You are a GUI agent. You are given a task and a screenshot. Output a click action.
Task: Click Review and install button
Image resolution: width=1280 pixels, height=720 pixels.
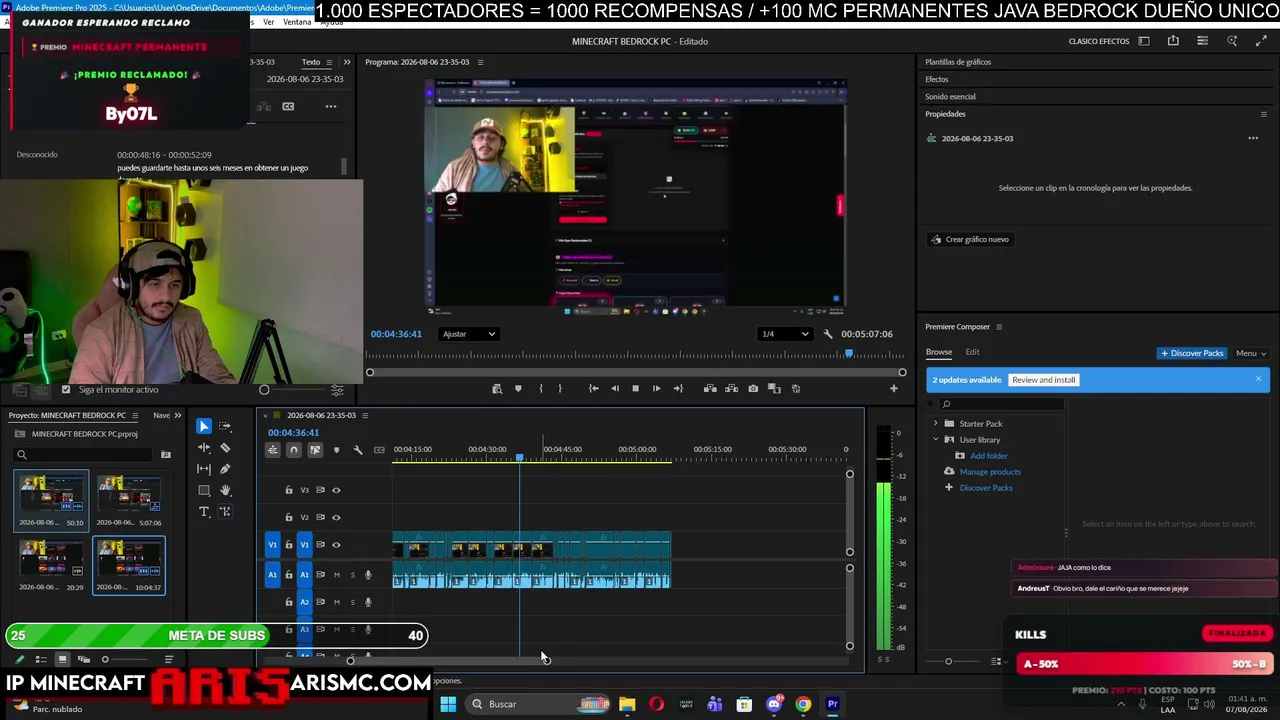1044,380
